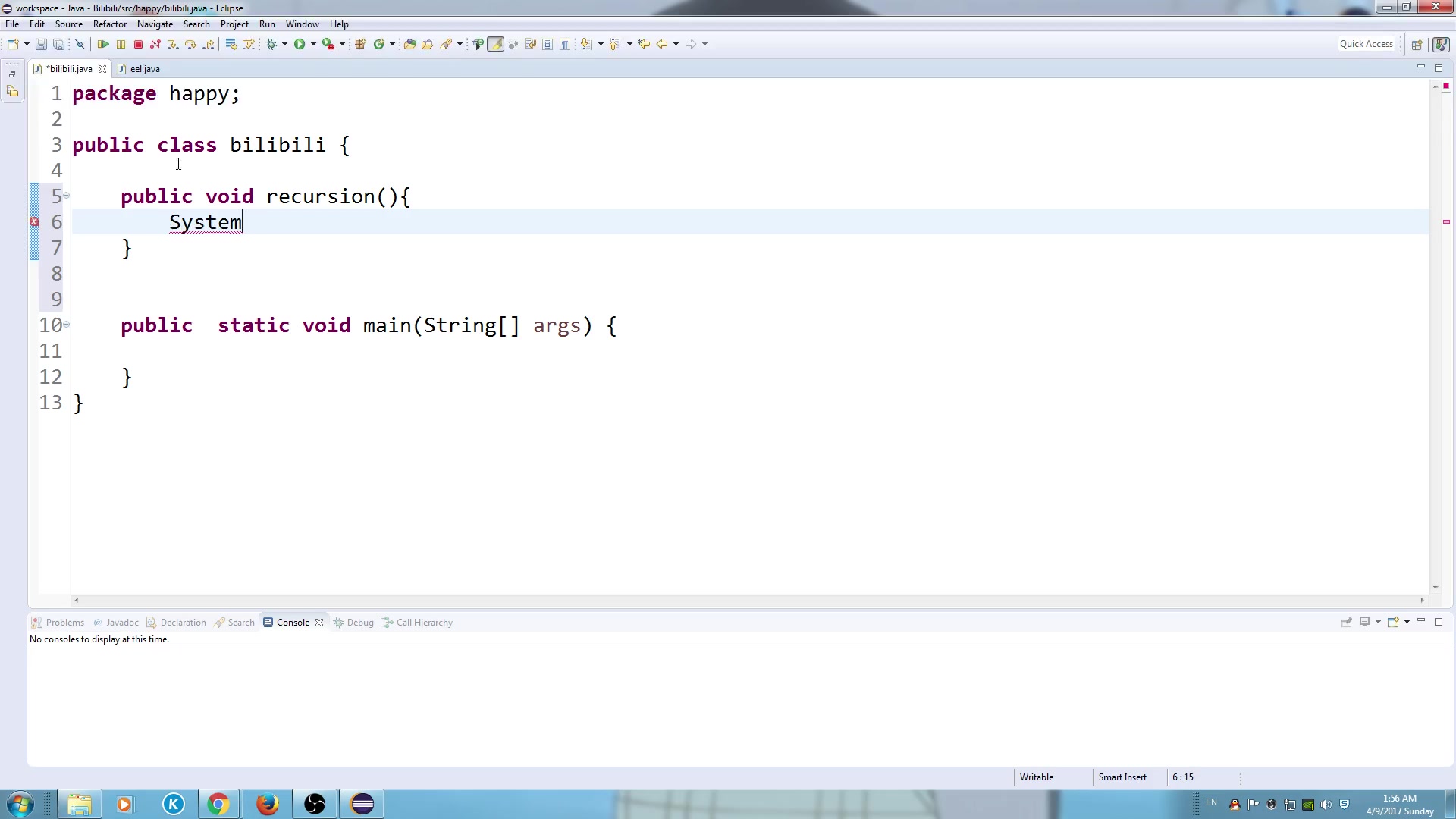The image size is (1456, 819).
Task: Click the Open Perspective icon
Action: click(1417, 45)
